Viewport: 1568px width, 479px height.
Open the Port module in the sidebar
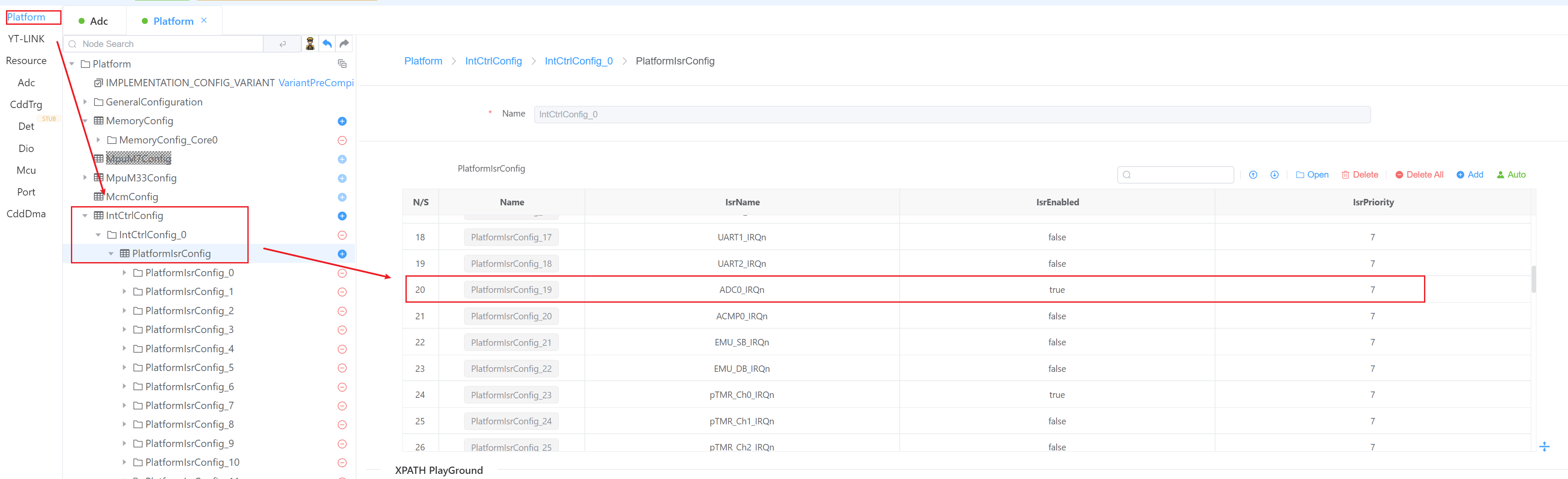(x=26, y=192)
